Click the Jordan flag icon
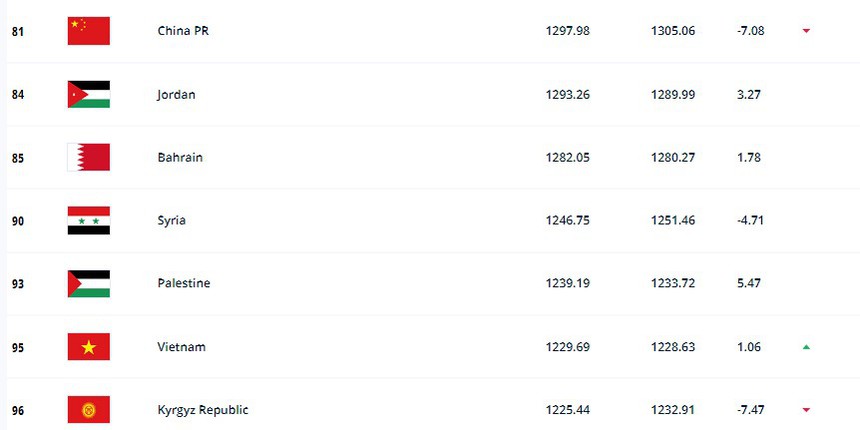This screenshot has width=860, height=430. pyautogui.click(x=88, y=94)
